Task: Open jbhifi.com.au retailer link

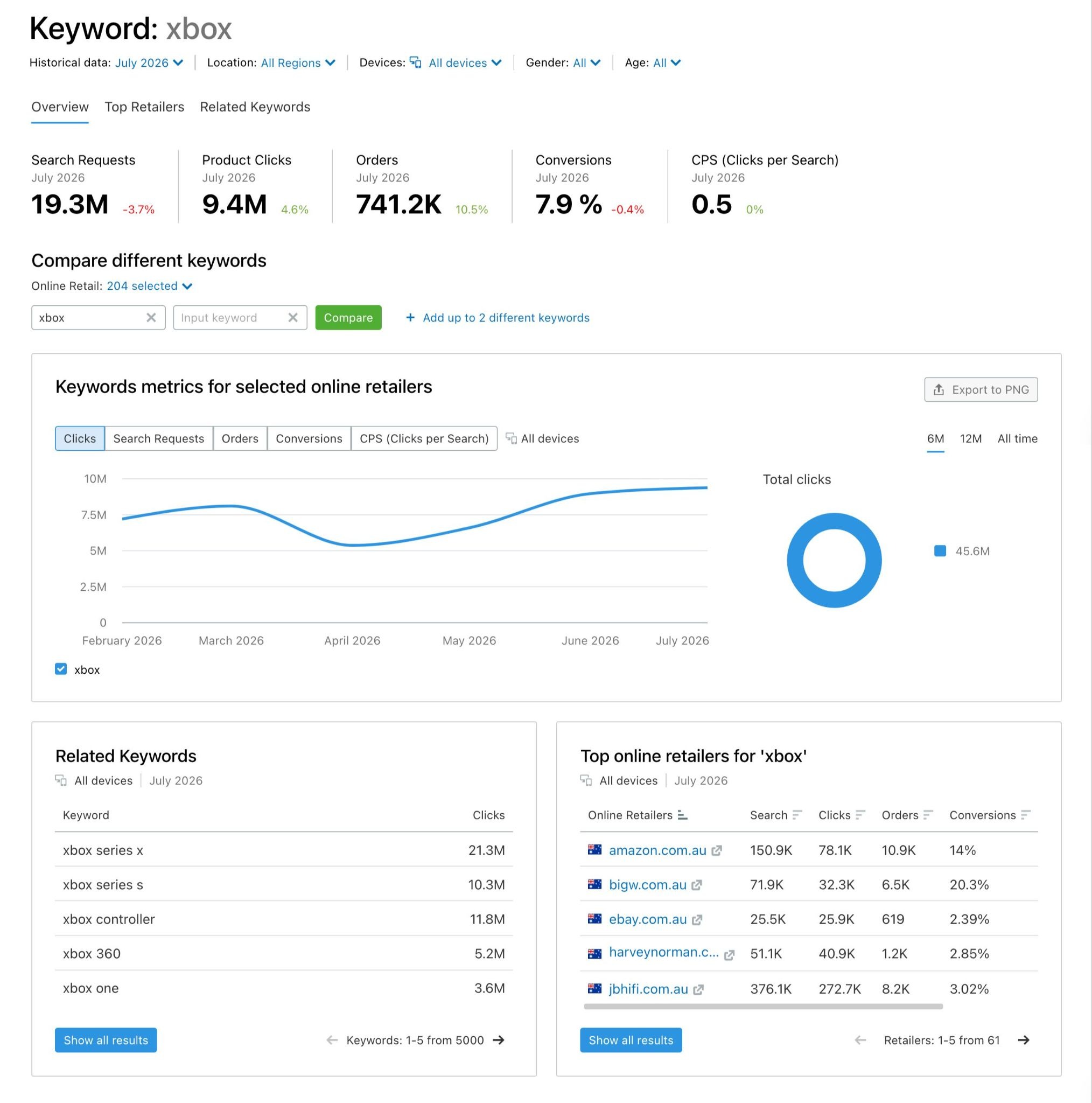Action: 648,989
